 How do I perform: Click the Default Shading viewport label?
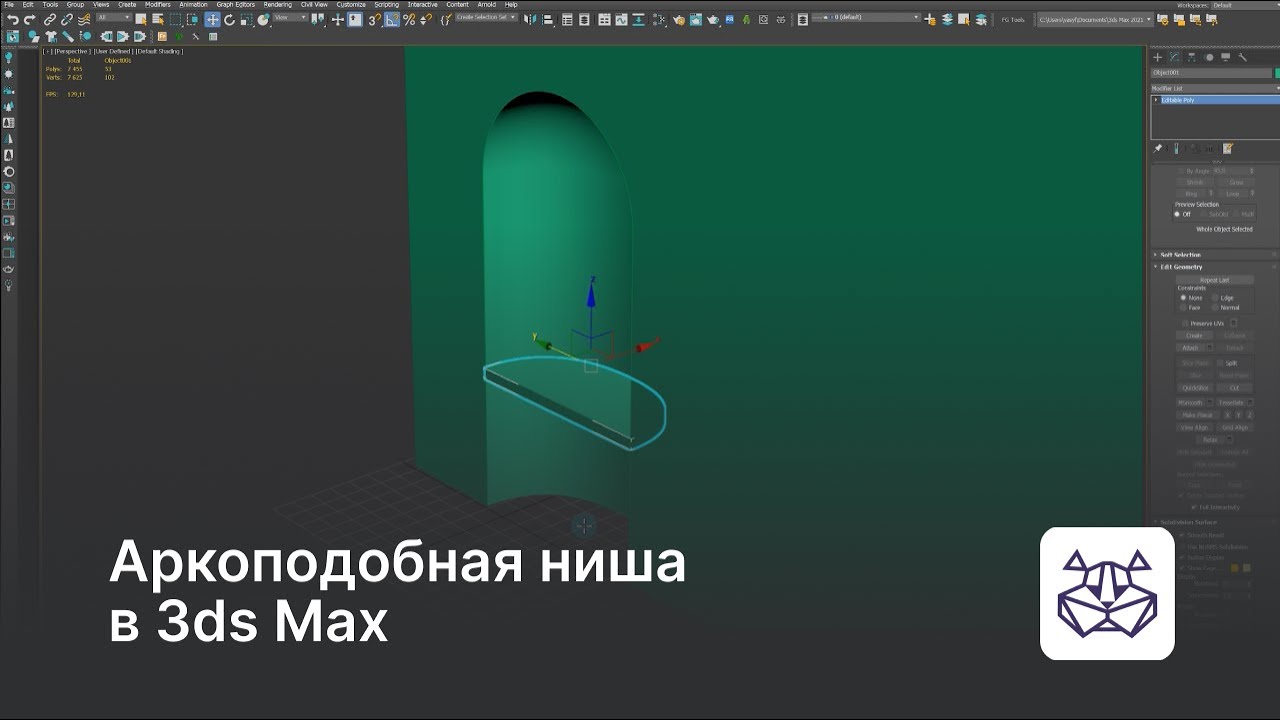click(159, 51)
